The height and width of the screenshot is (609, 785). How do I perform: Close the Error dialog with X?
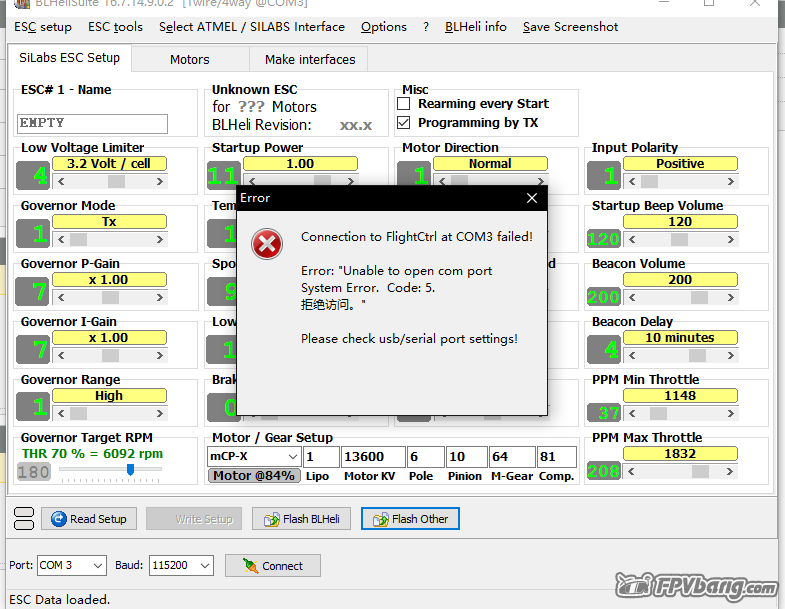pyautogui.click(x=532, y=198)
